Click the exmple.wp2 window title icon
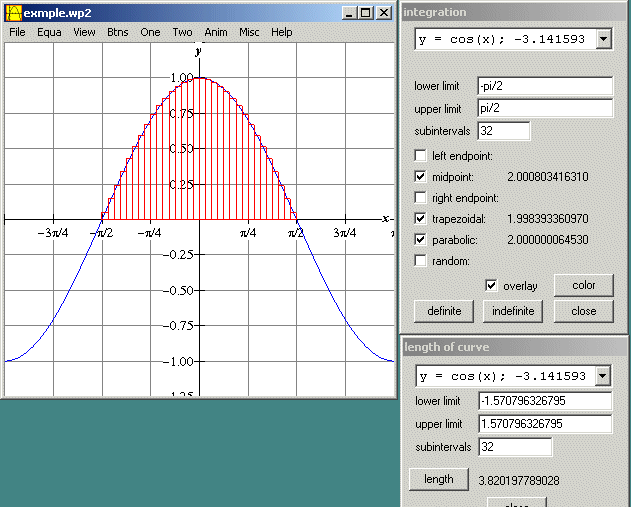The image size is (631, 507). click(14, 13)
